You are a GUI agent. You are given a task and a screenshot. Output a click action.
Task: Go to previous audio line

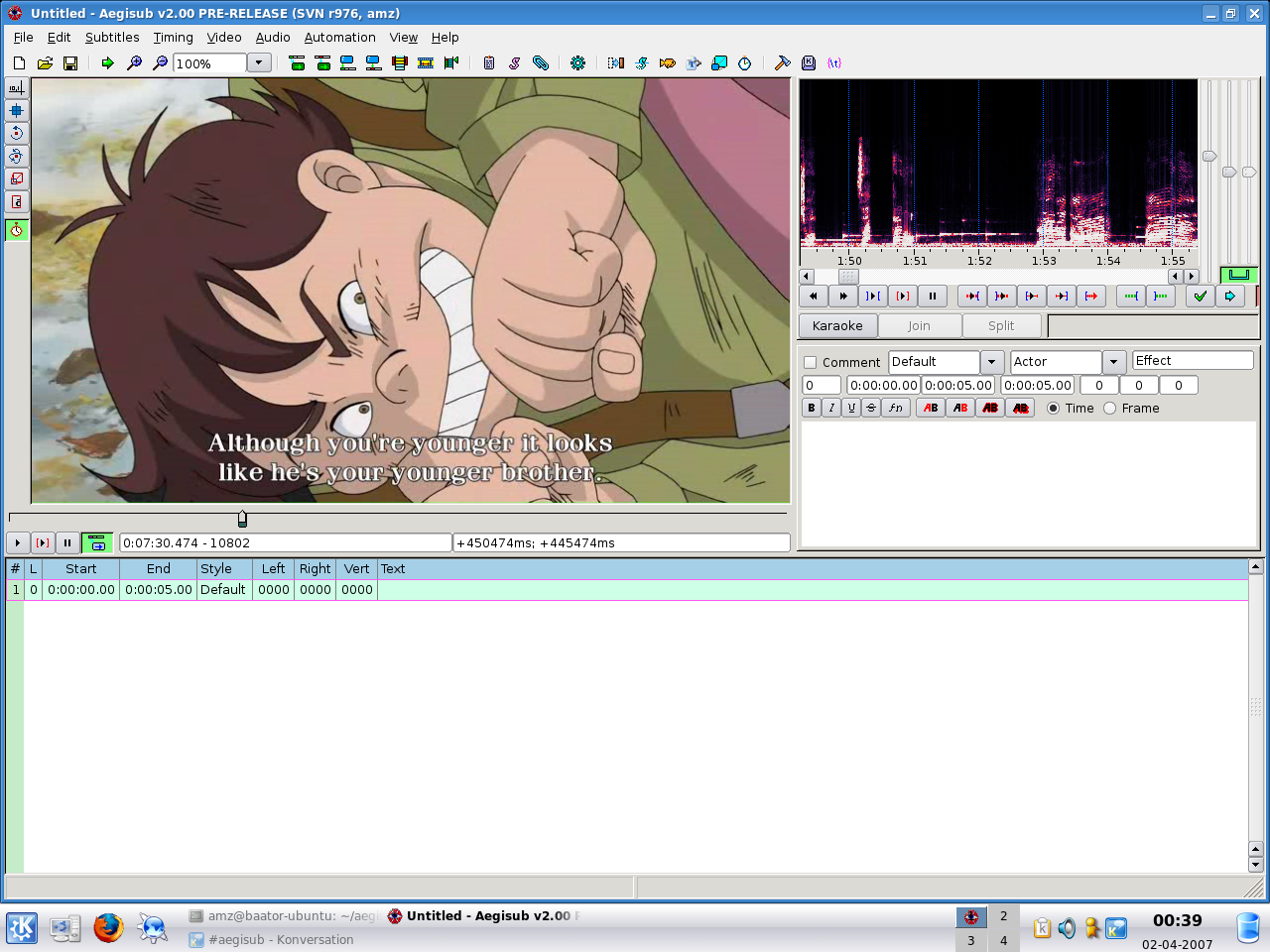tap(814, 296)
